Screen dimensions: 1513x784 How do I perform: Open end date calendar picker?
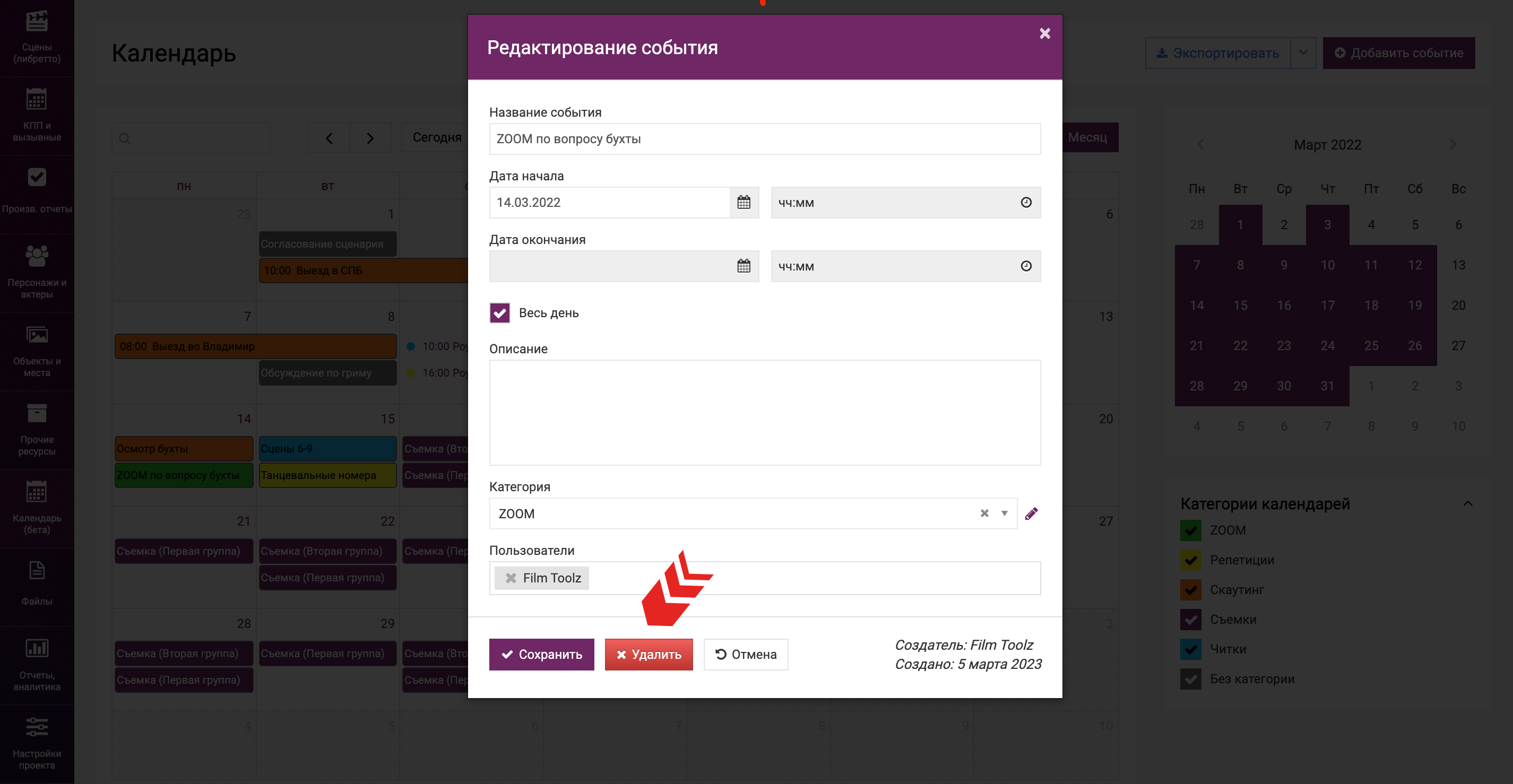click(743, 266)
